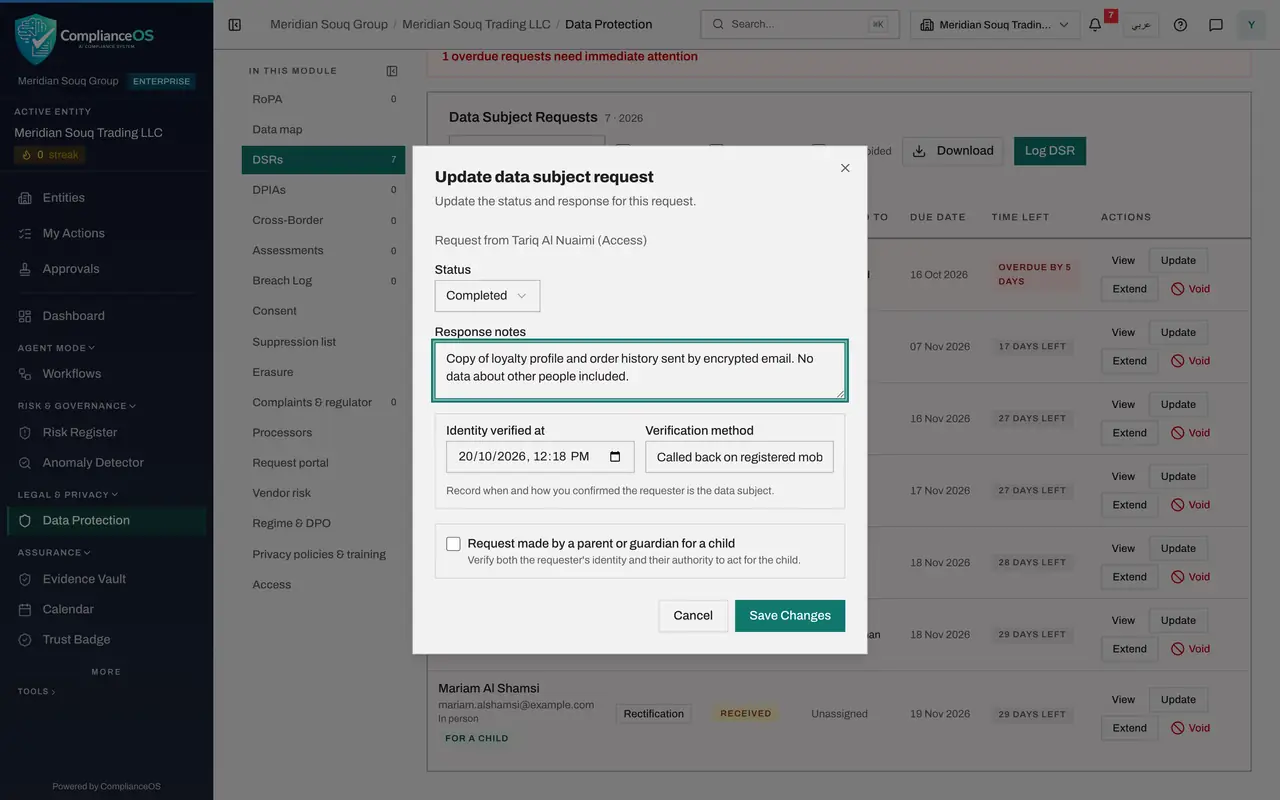Click the Calendar icon in sidebar
Screen dimensions: 1280x800
pos(25,609)
